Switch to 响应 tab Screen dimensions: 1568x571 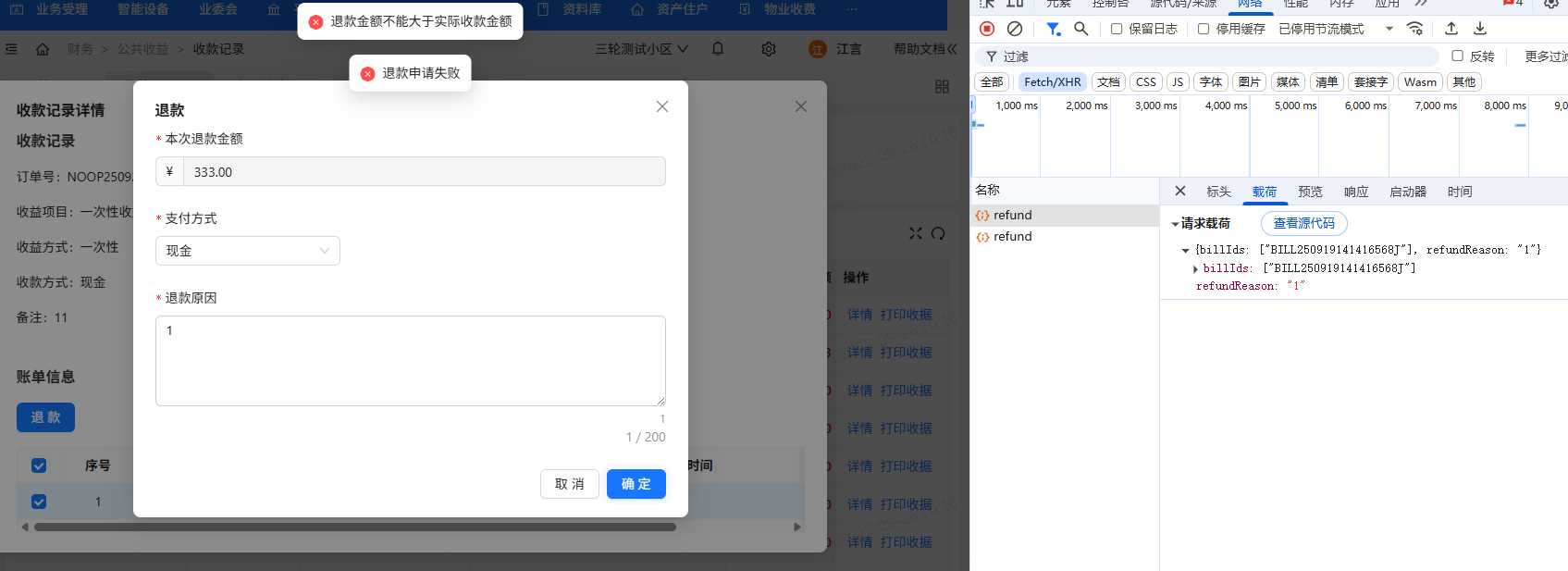pos(1356,192)
